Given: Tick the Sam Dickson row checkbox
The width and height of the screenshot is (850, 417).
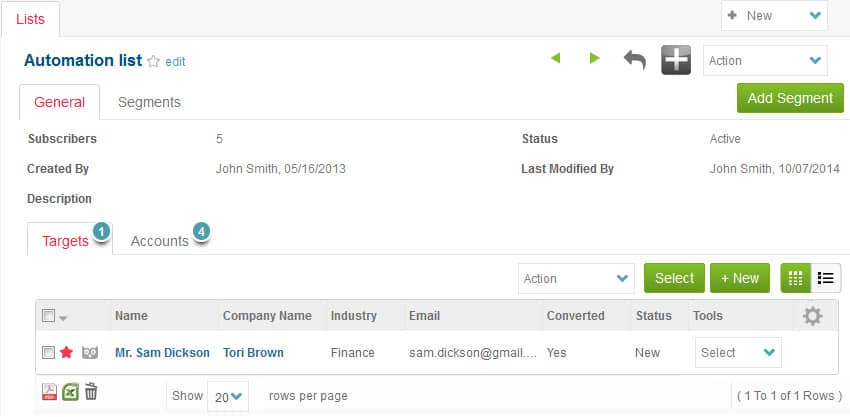Looking at the screenshot, I should (48, 353).
